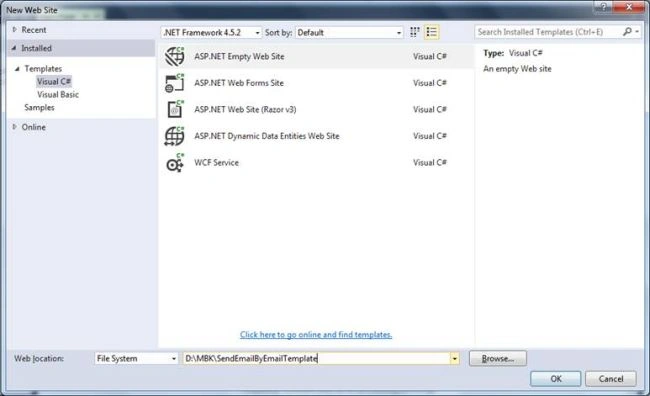
Task: Open the .NET Framework 4.5.2 dropdown
Action: [x=211, y=32]
